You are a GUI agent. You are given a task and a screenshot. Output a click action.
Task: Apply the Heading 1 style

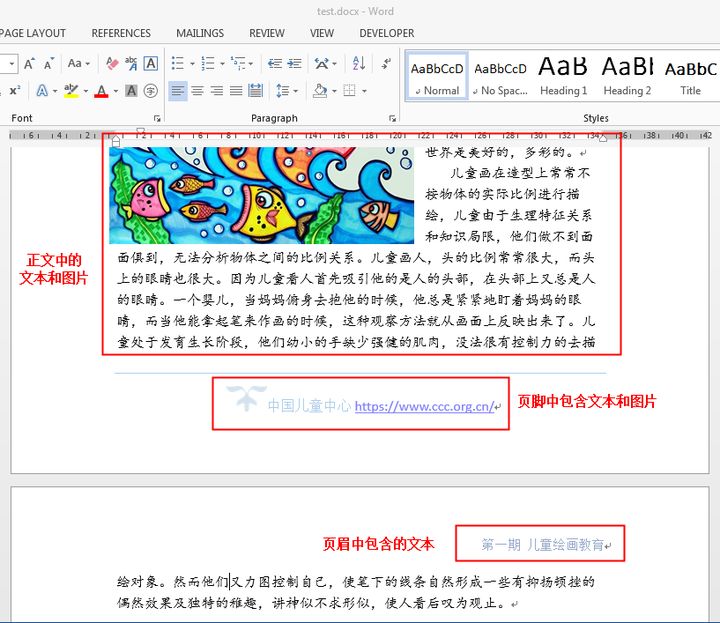pyautogui.click(x=564, y=75)
